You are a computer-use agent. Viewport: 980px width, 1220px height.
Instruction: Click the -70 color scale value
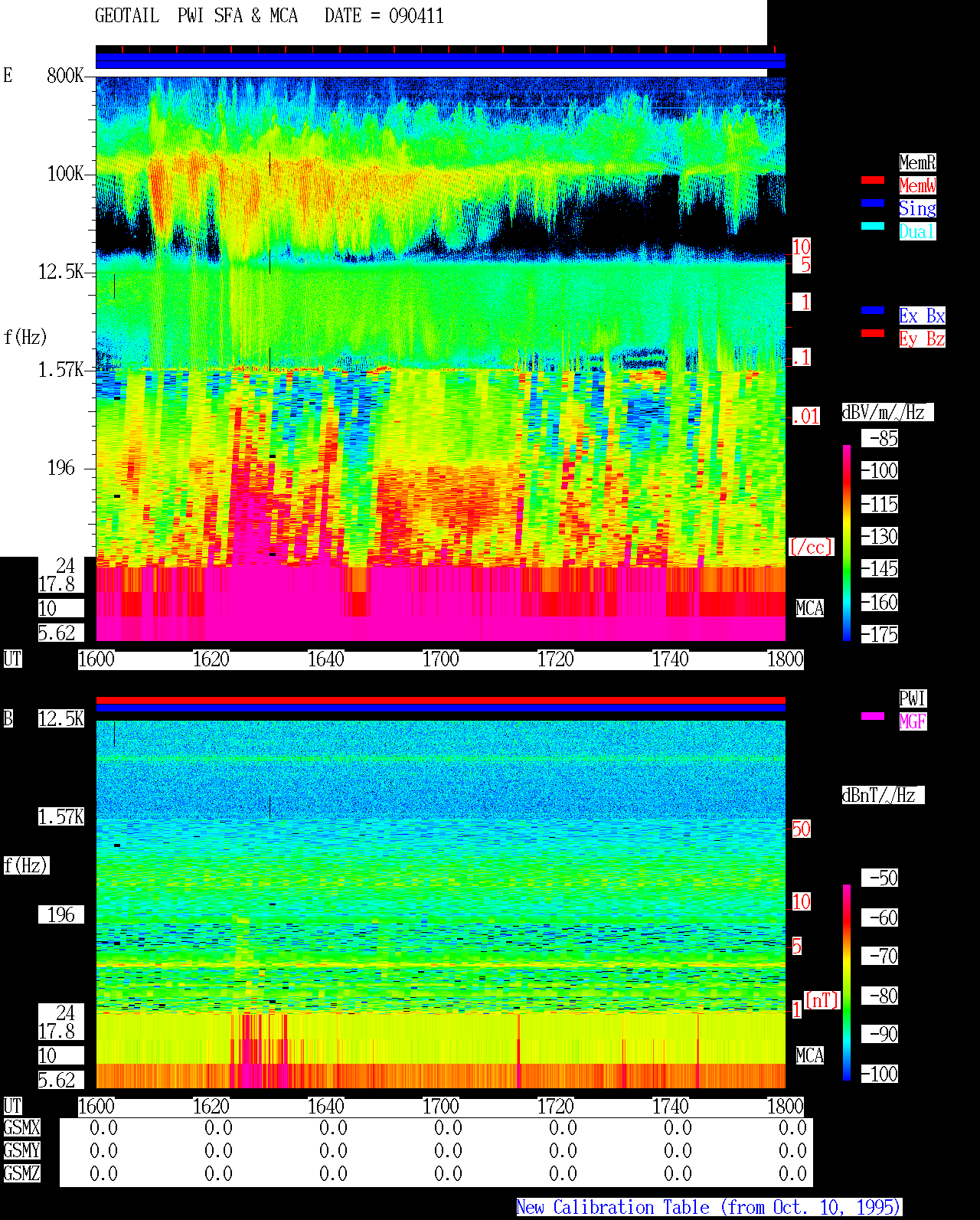point(880,956)
